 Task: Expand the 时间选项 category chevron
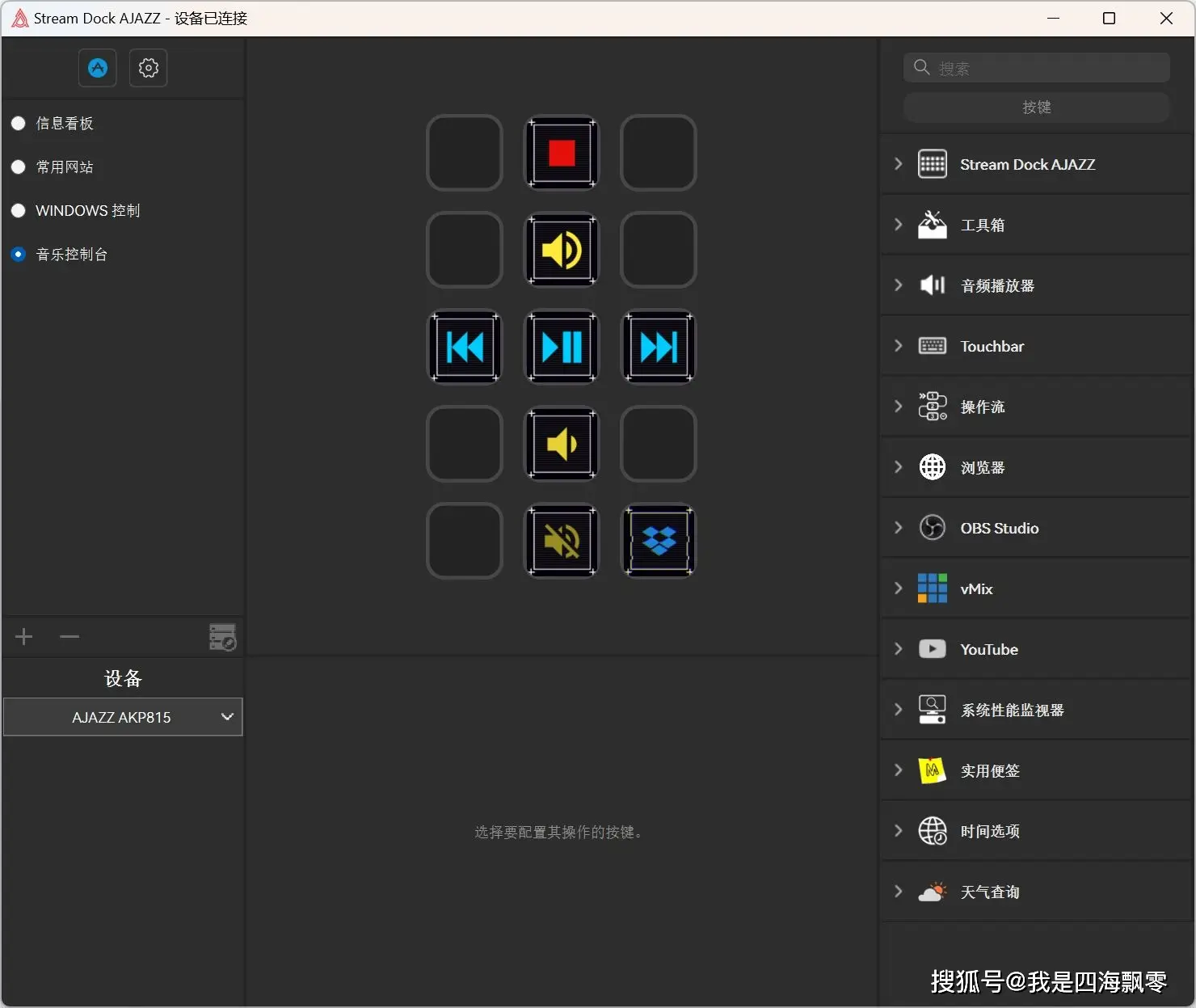(898, 831)
